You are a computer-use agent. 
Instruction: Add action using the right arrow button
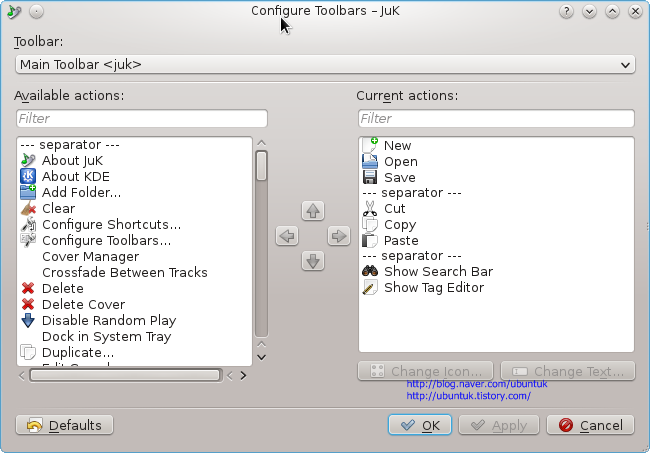click(339, 236)
